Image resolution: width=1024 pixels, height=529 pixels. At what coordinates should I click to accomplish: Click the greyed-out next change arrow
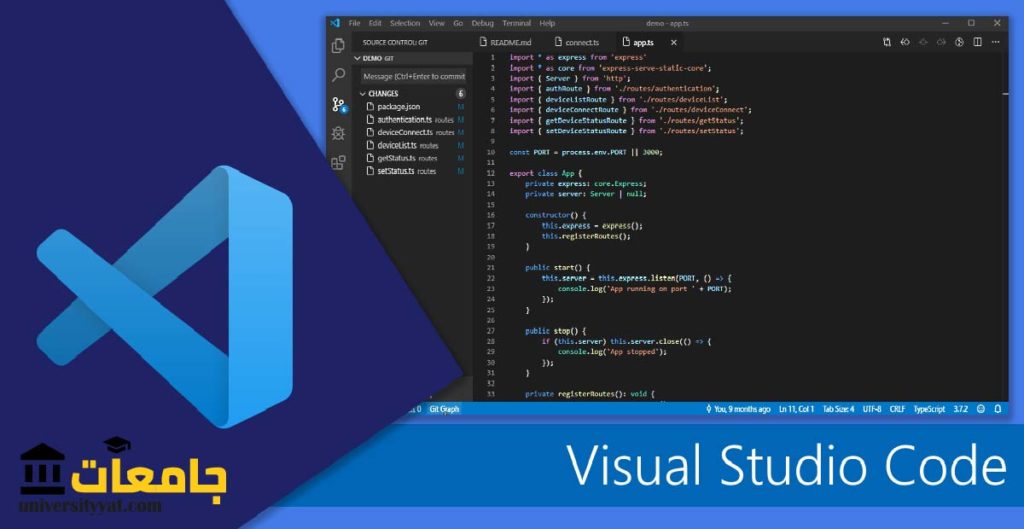(x=941, y=42)
